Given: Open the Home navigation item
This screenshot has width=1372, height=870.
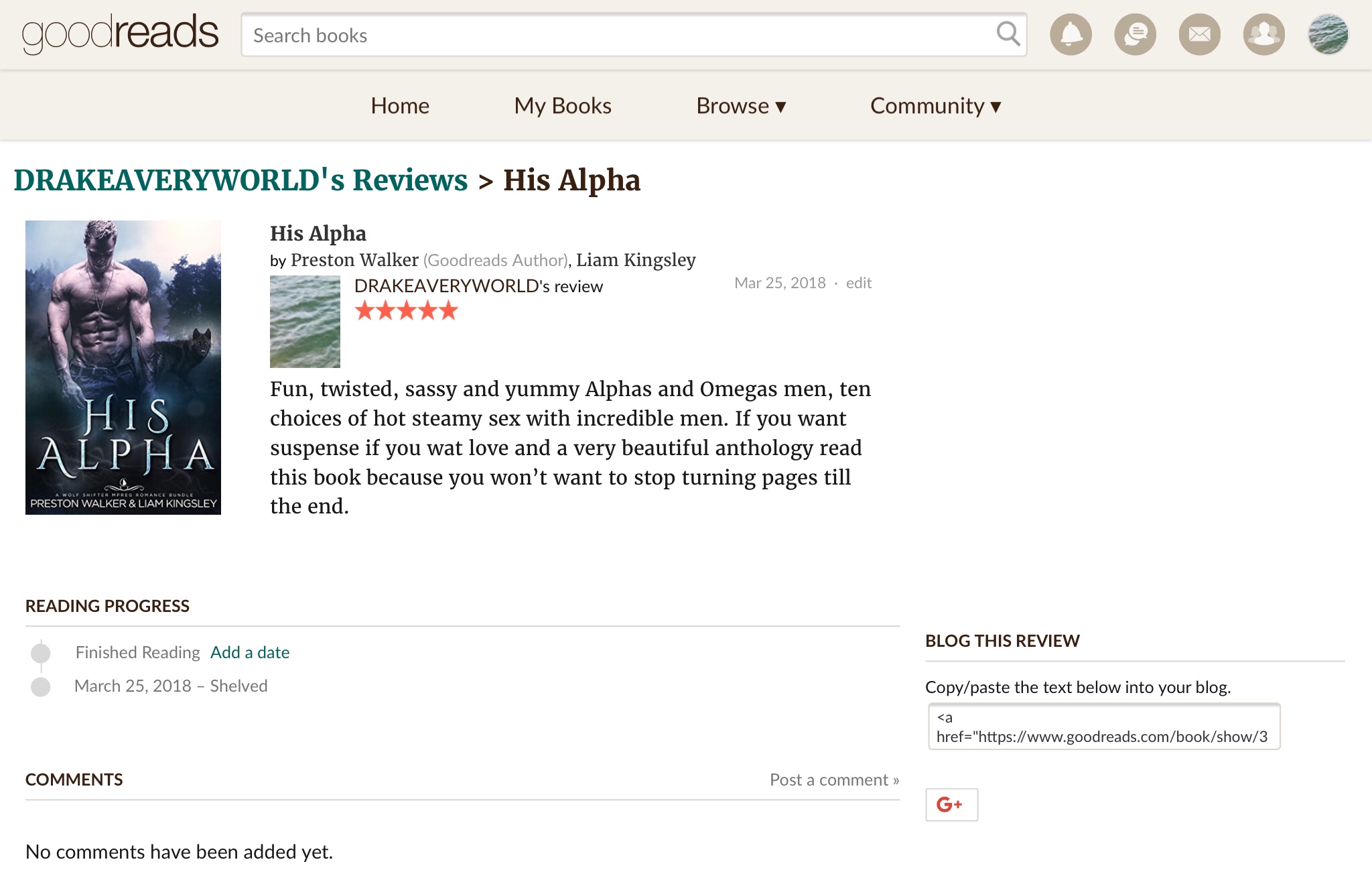Looking at the screenshot, I should [400, 106].
